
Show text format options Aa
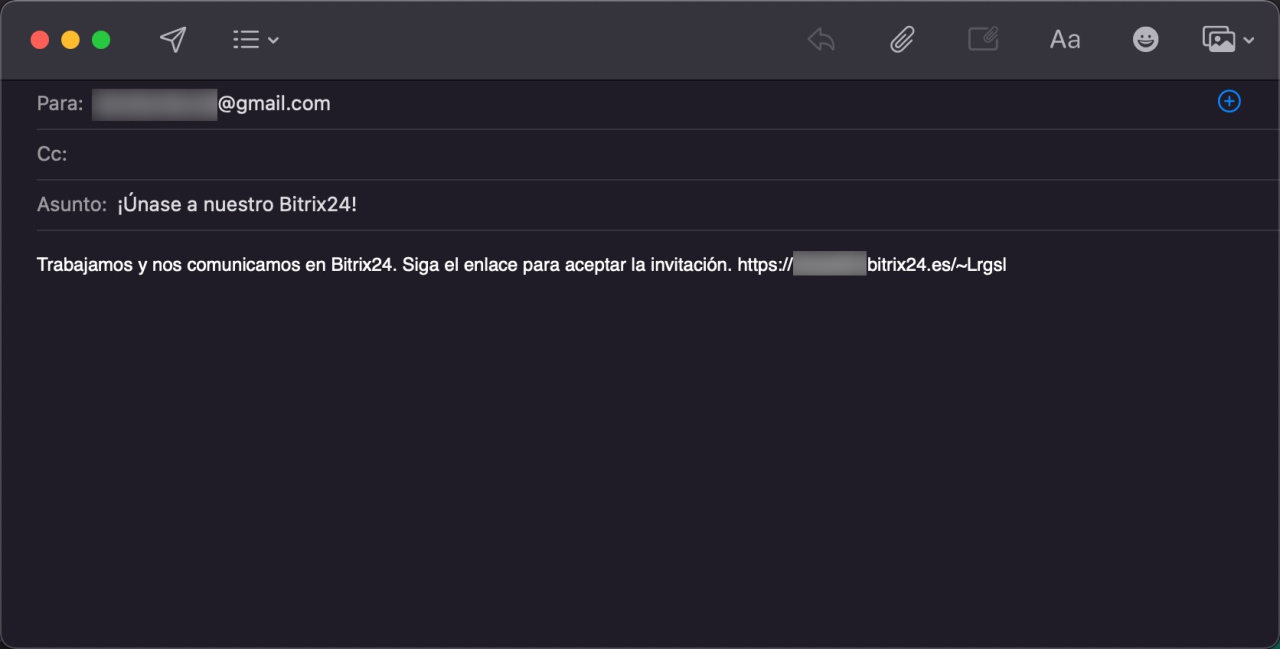coord(1065,40)
